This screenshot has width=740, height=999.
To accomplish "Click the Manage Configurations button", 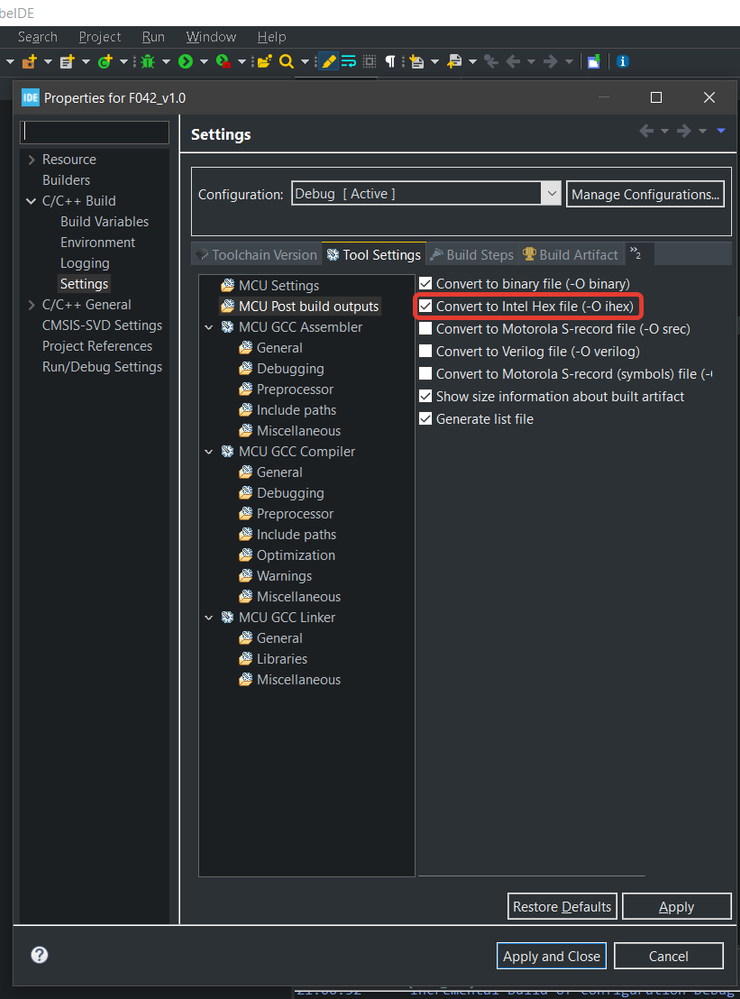I will tap(645, 194).
